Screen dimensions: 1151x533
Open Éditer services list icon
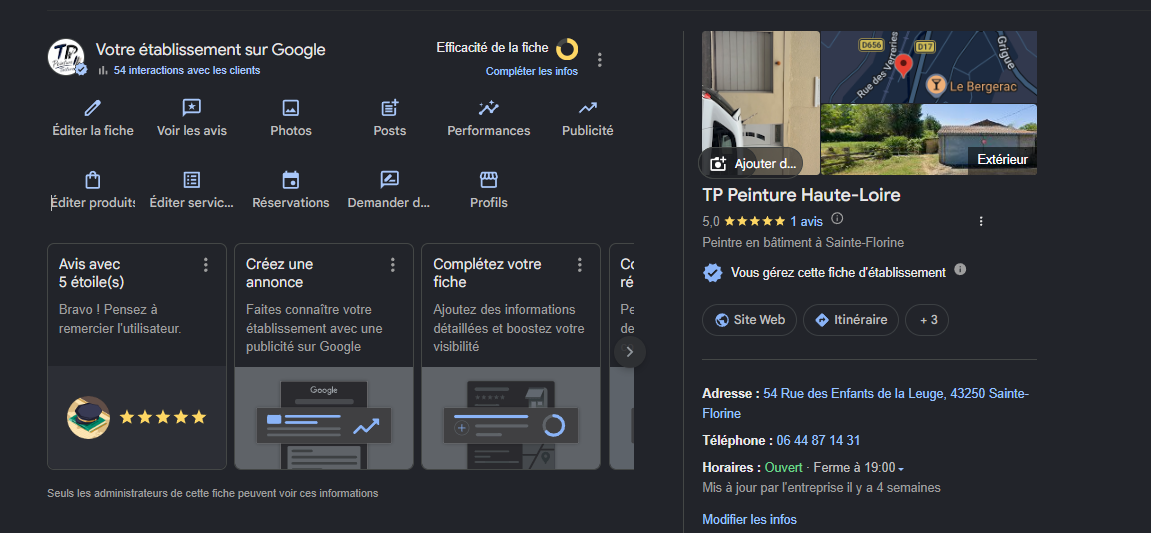[x=192, y=180]
